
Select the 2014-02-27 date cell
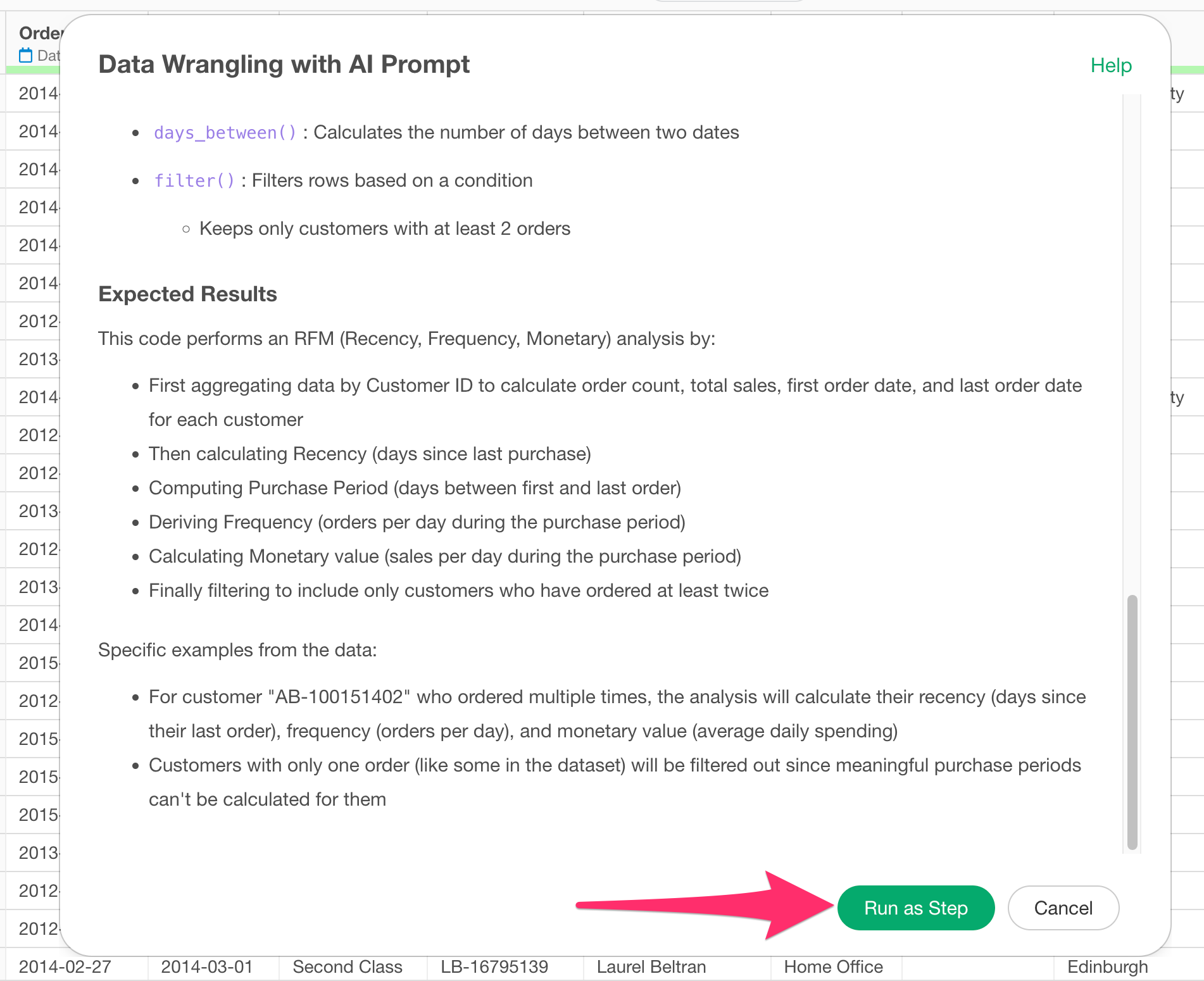click(65, 967)
